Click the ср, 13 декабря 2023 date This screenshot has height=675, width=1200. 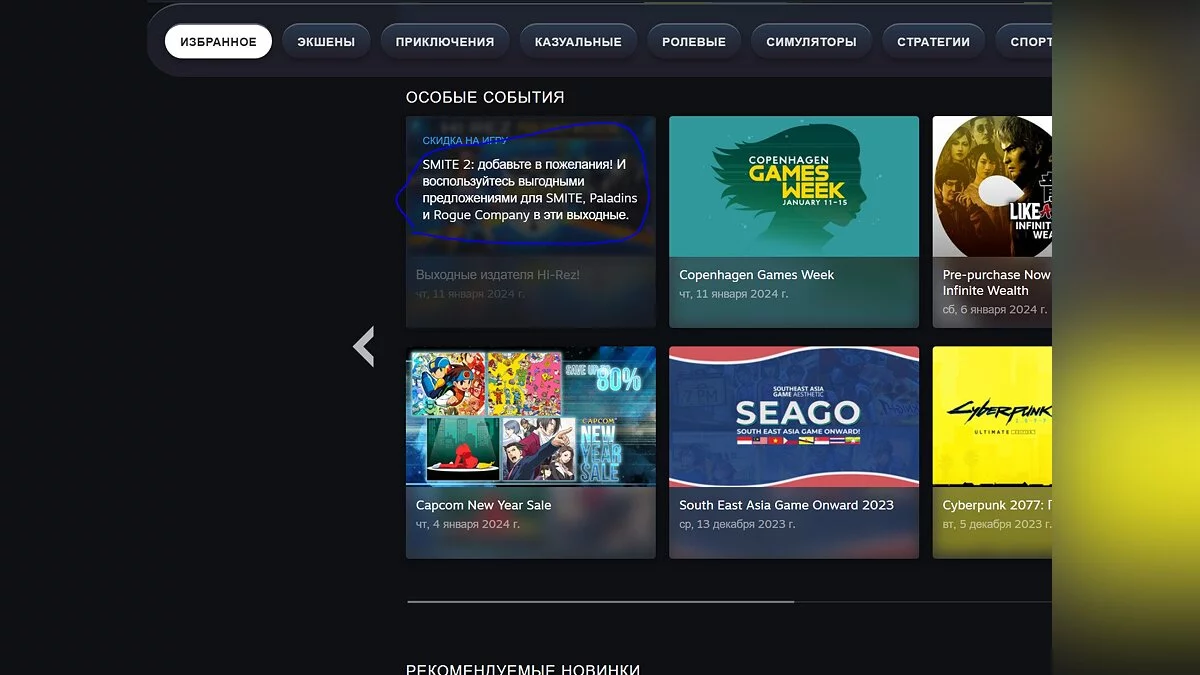coord(738,524)
